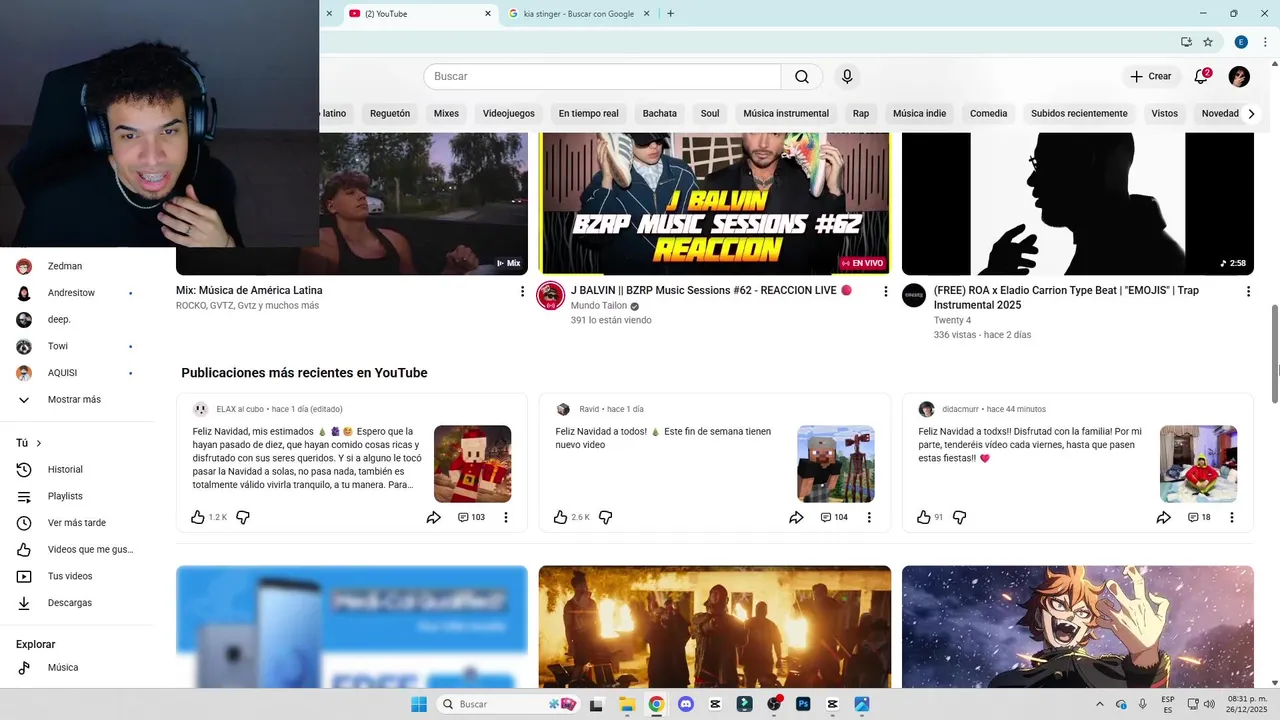This screenshot has width=1280, height=720.
Task: Open Twenty 4 channel link
Action: pos(952,320)
